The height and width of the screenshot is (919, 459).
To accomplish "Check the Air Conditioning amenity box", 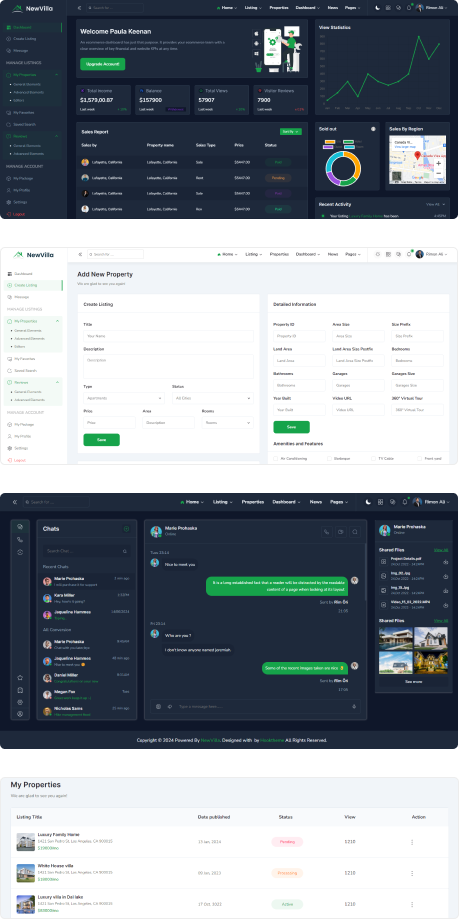I will coord(276,458).
